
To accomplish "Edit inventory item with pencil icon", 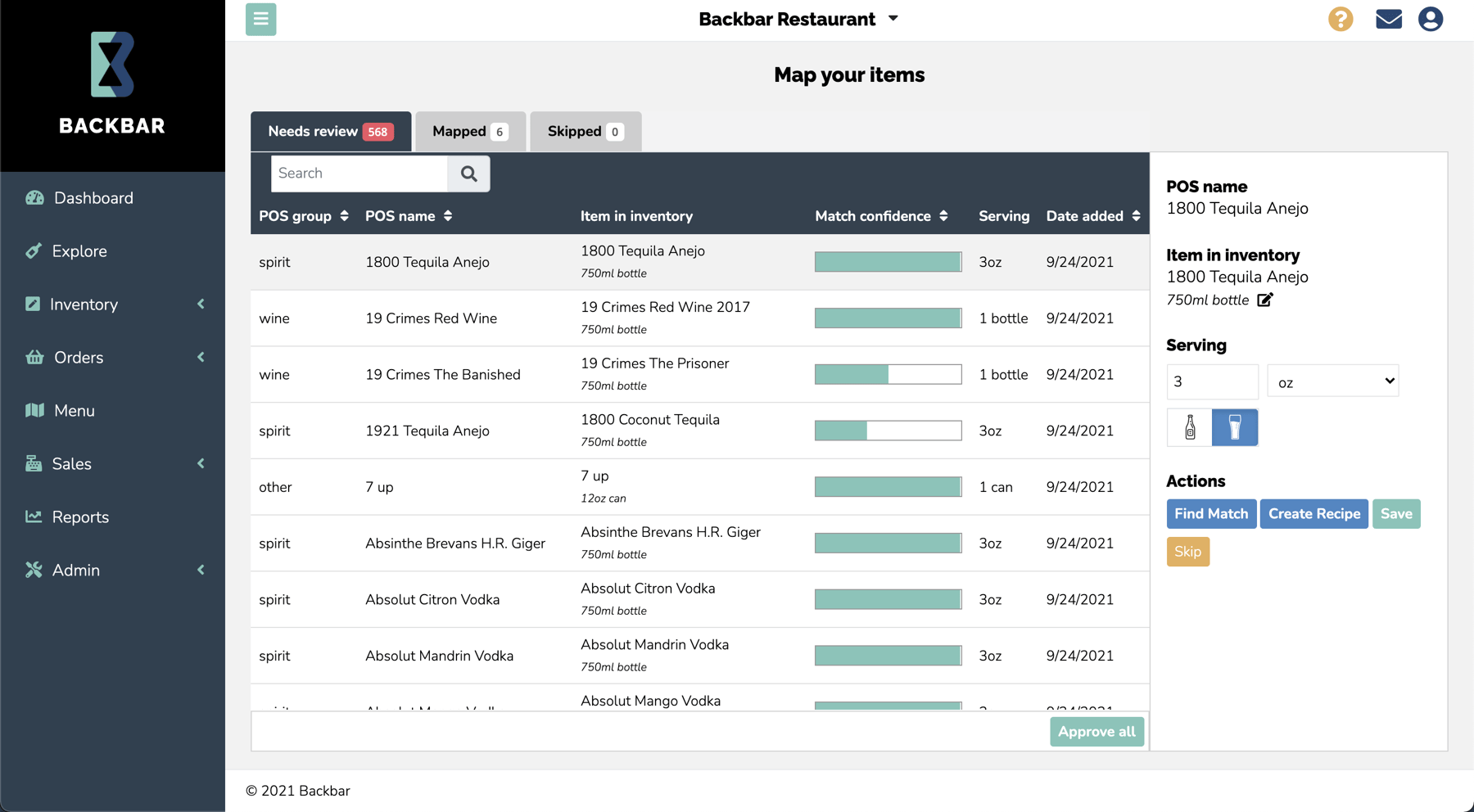I will pos(1265,300).
